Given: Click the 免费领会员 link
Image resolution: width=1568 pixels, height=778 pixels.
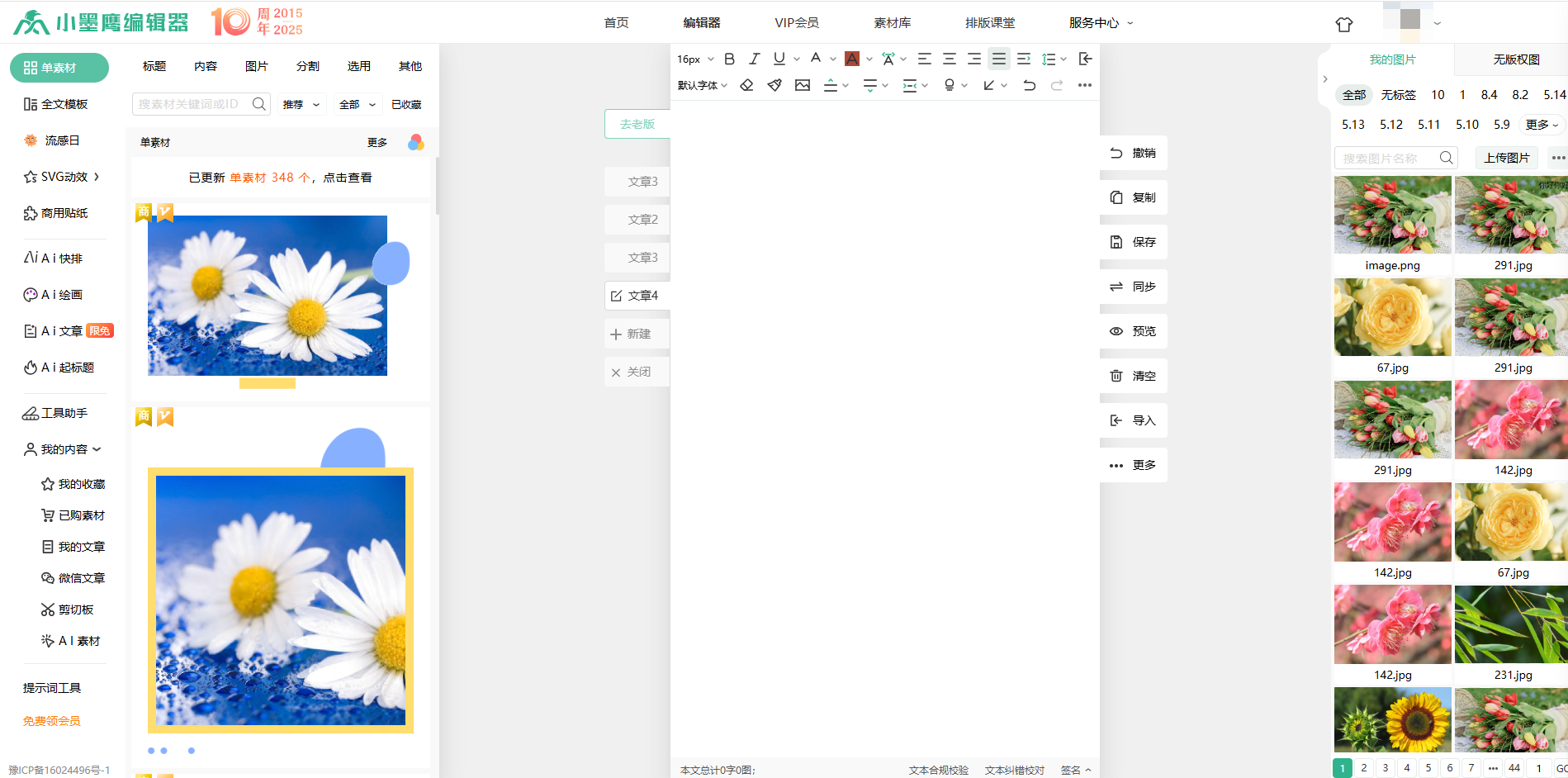Looking at the screenshot, I should 50,721.
